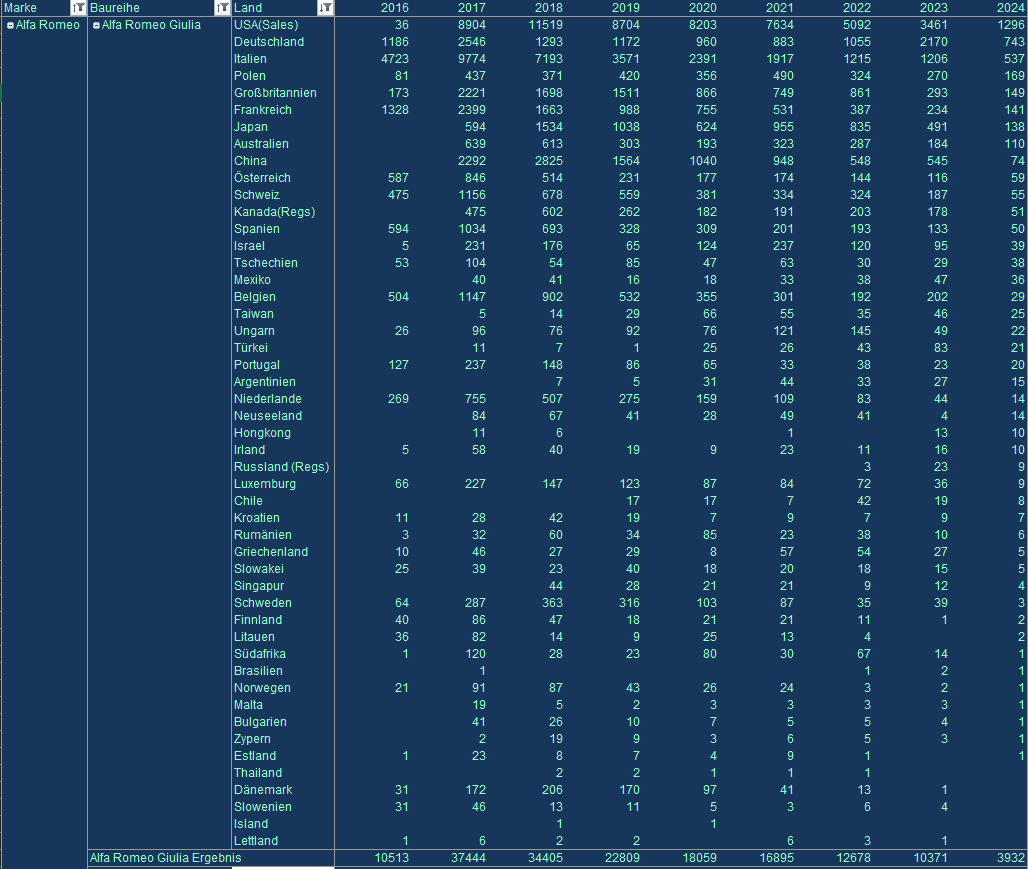
Task: Click the Schweiz row label
Action: click(x=256, y=195)
